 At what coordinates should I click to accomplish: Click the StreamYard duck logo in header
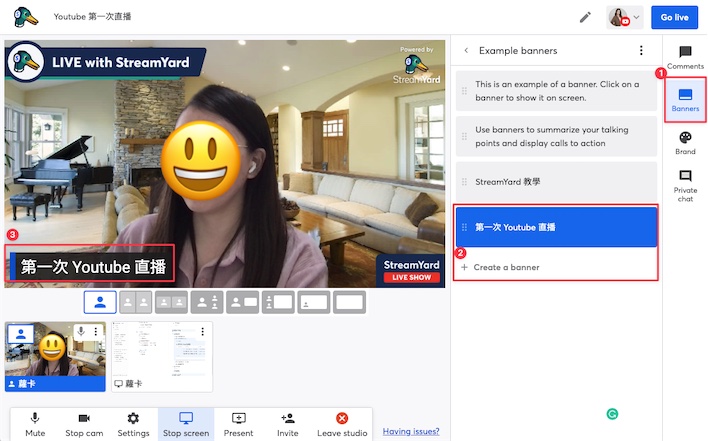point(26,17)
